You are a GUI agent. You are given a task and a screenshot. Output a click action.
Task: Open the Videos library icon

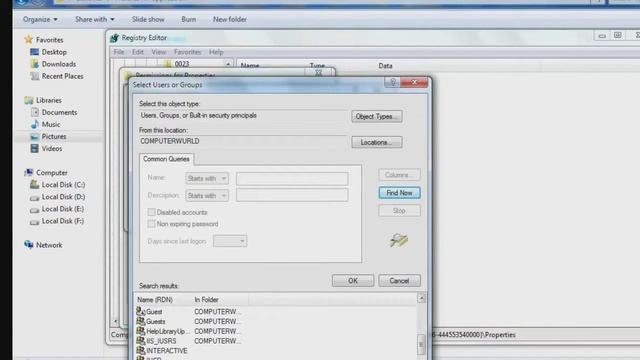pyautogui.click(x=35, y=148)
